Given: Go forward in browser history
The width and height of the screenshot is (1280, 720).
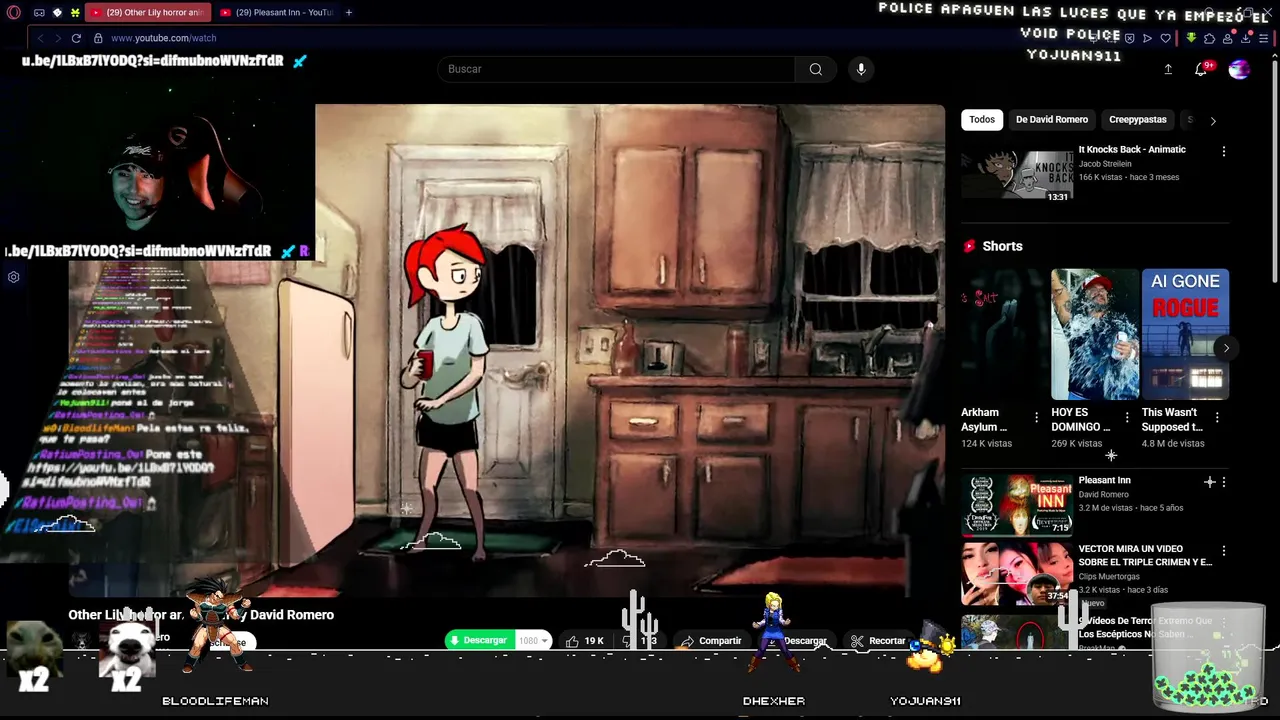Looking at the screenshot, I should [x=57, y=38].
